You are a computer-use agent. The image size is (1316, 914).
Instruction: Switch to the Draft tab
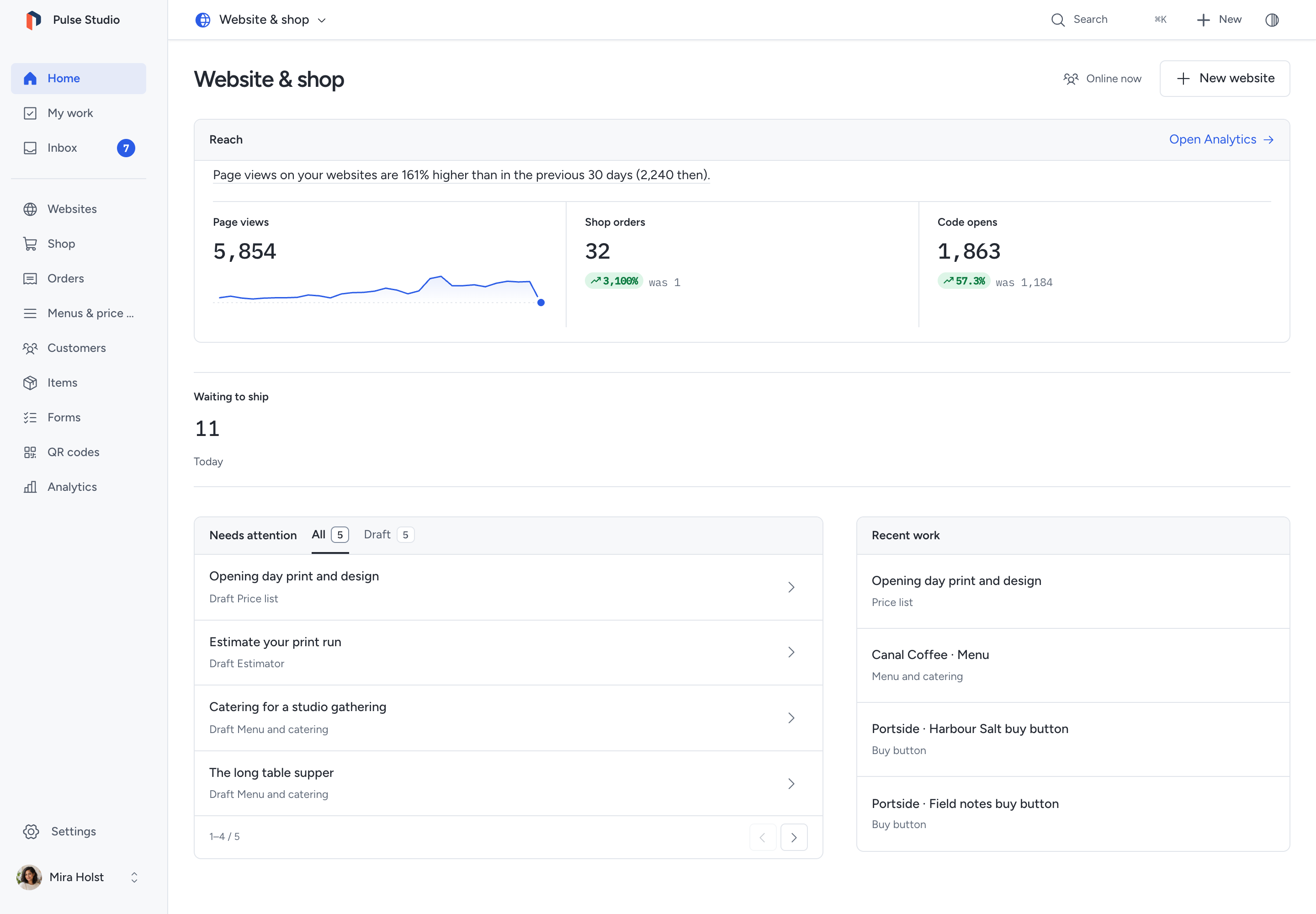pyautogui.click(x=389, y=535)
